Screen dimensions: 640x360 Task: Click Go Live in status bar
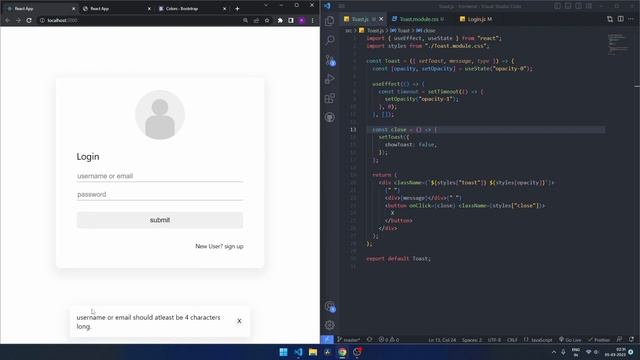click(x=570, y=340)
